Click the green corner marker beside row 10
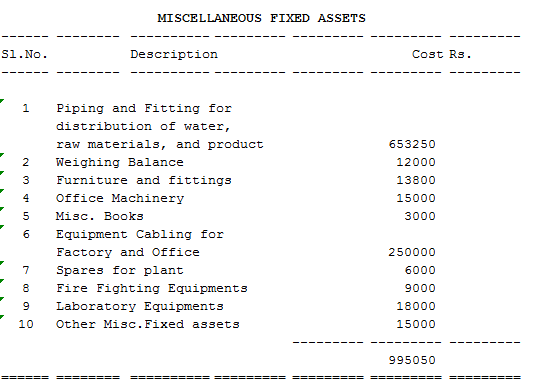The width and height of the screenshot is (533, 383). tap(2, 317)
